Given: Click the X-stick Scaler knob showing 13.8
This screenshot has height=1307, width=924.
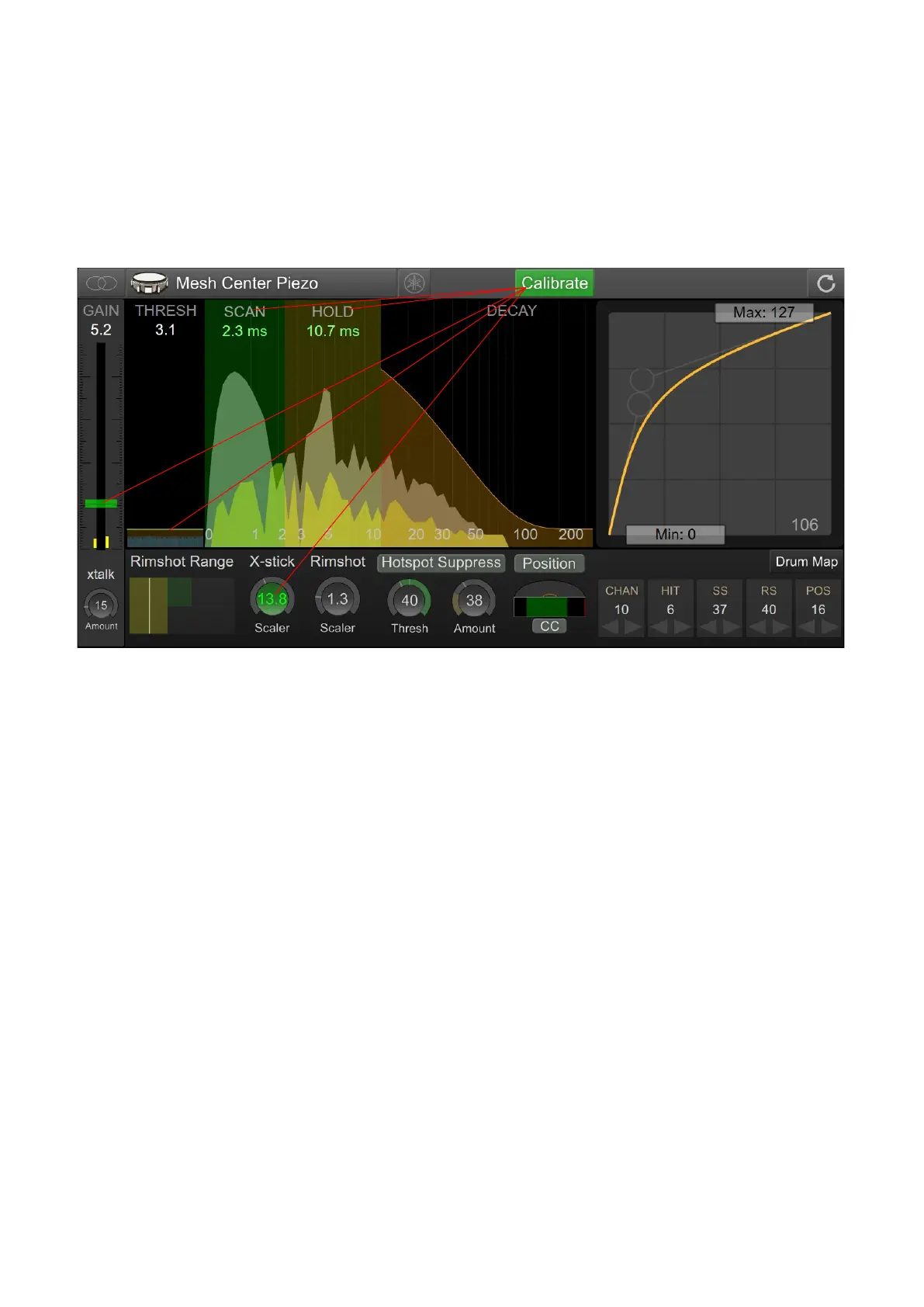Looking at the screenshot, I should pos(272,599).
